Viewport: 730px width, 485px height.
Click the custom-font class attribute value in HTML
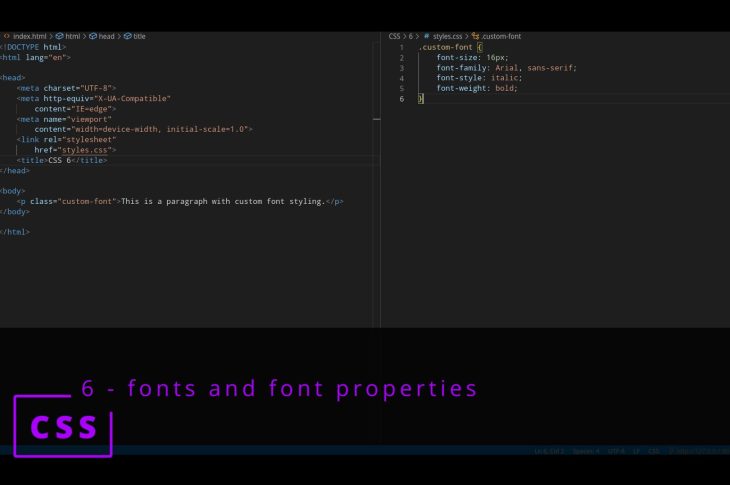(87, 201)
